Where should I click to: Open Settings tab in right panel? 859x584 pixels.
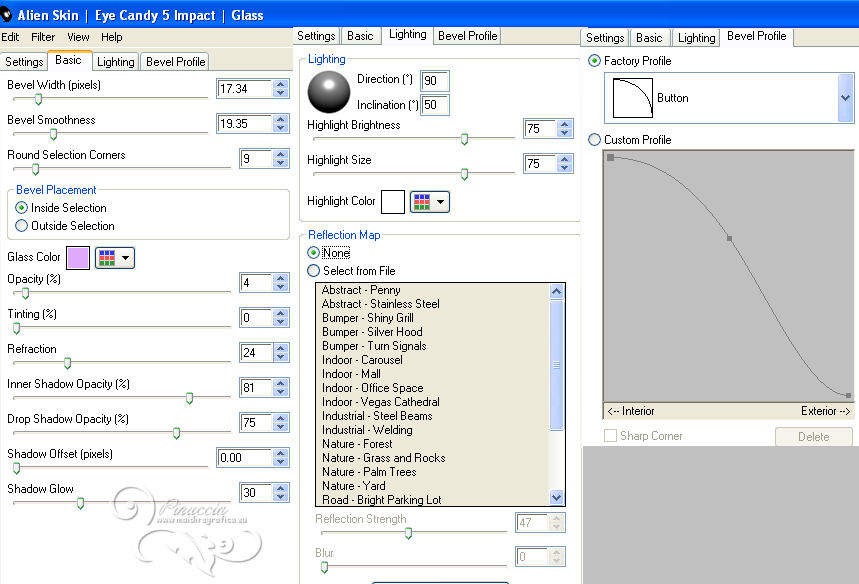[605, 38]
